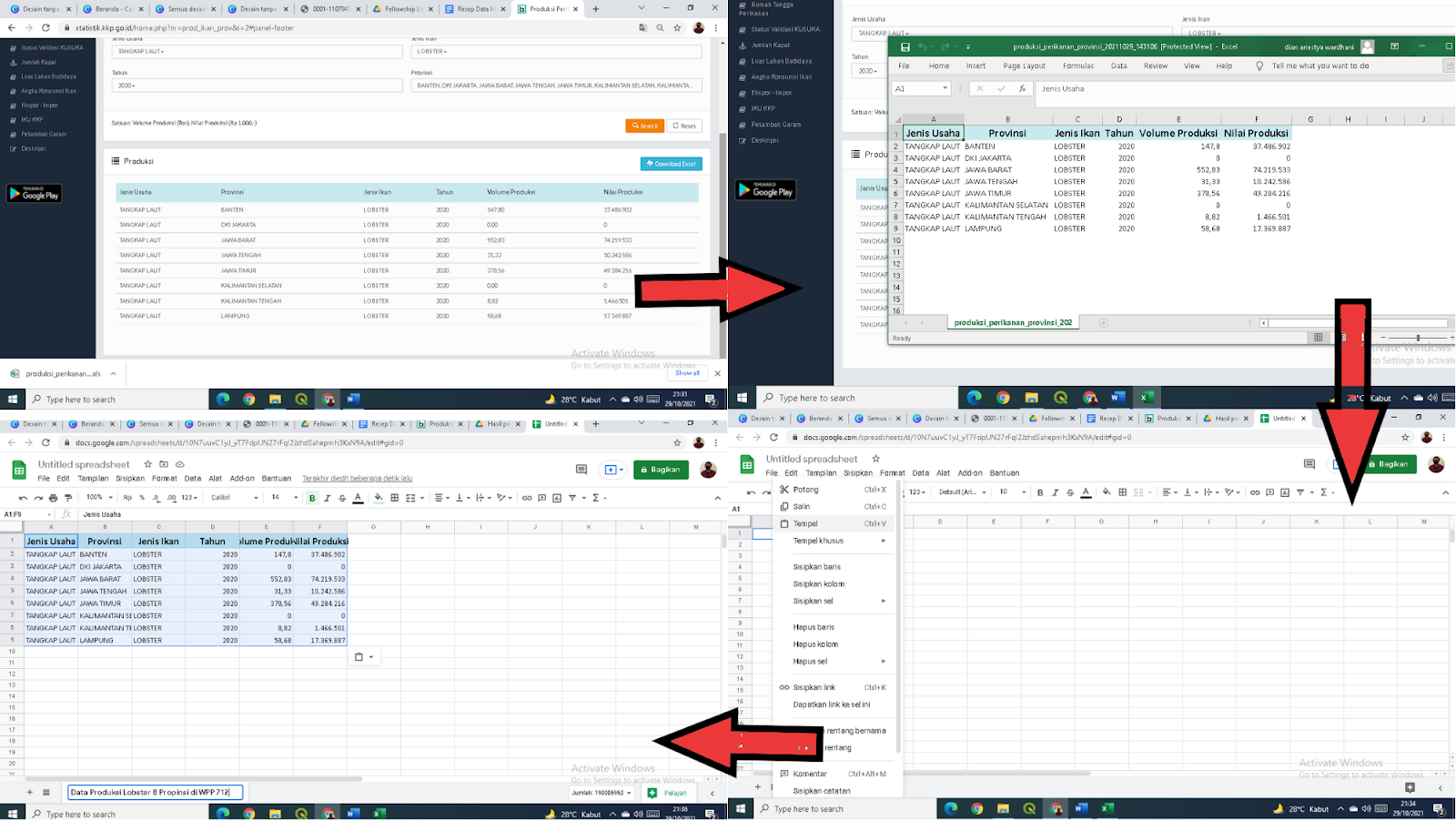Viewport: 1456px width, 821px height.
Task: Click Excel's Insert Function fx button
Action: coord(1022,89)
